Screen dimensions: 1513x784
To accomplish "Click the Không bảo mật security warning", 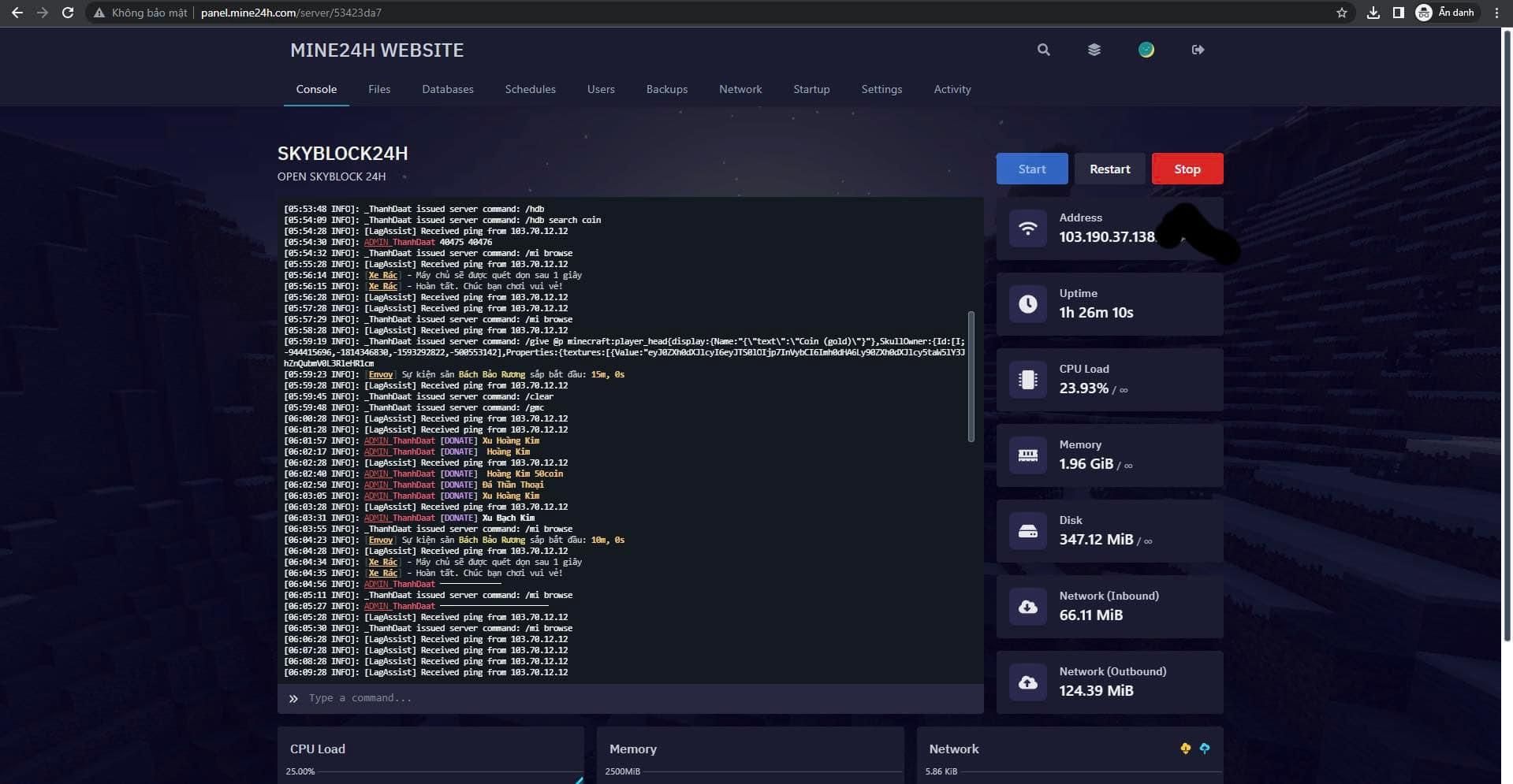I will tap(140, 13).
